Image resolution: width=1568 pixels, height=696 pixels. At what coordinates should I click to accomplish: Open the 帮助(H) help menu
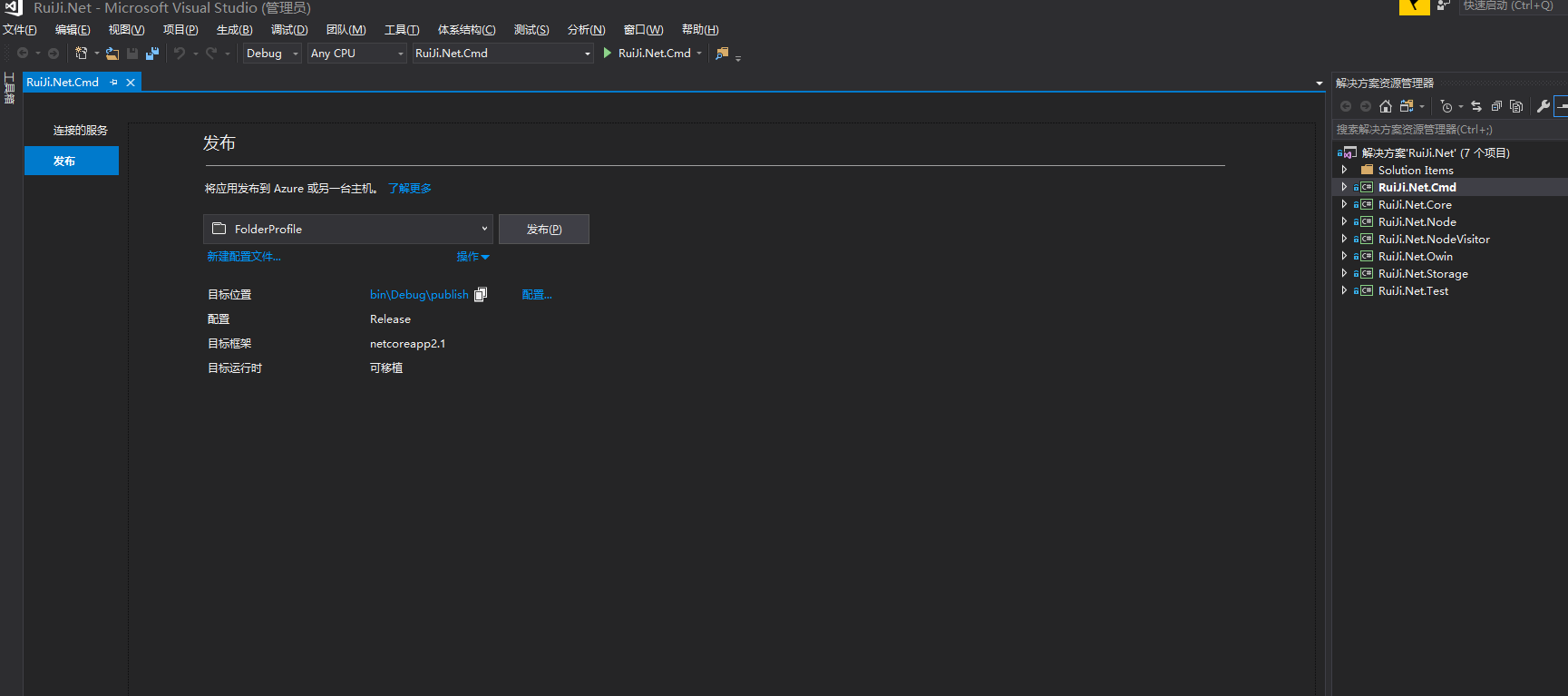(700, 30)
